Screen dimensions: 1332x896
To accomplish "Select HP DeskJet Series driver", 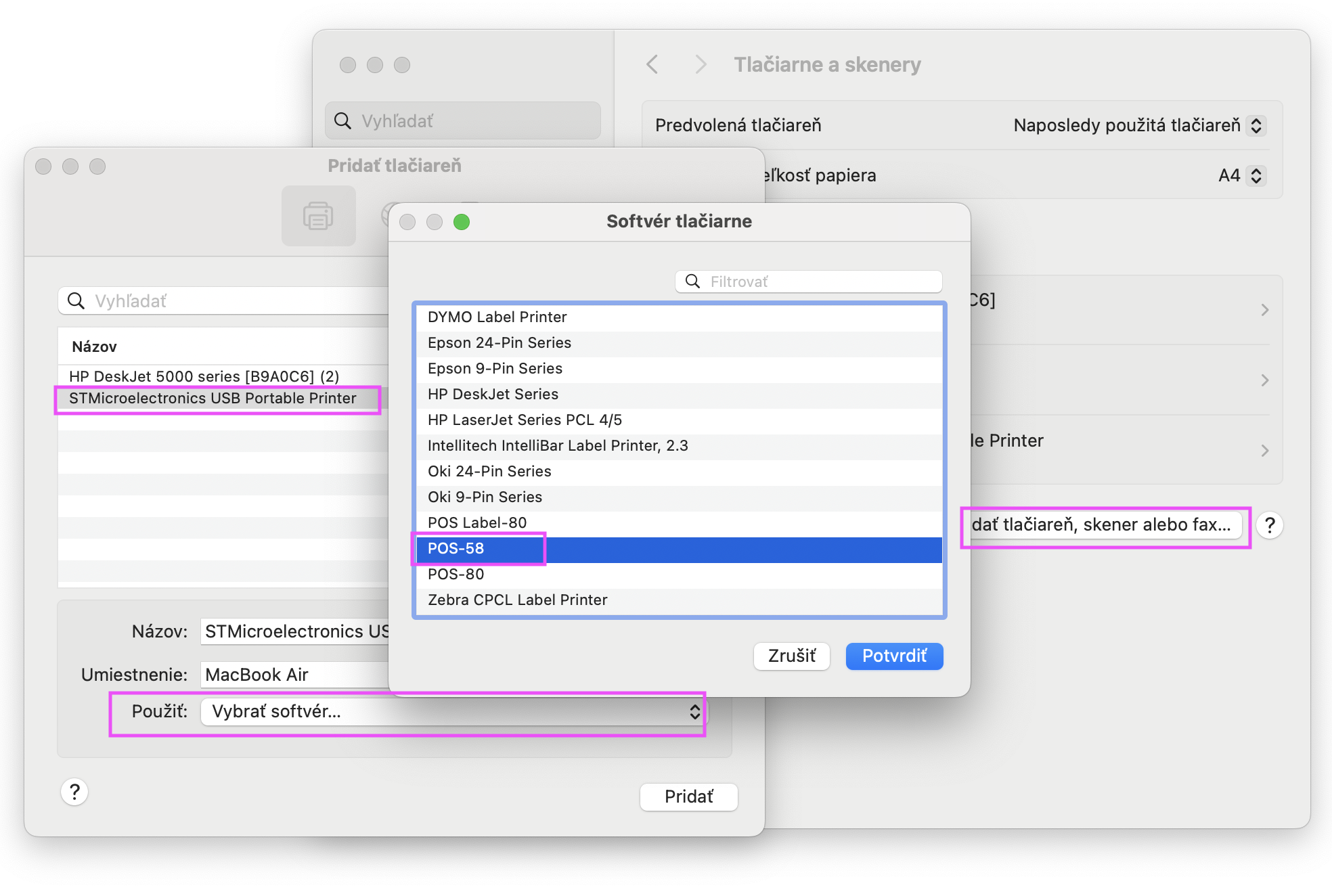I will (x=679, y=395).
